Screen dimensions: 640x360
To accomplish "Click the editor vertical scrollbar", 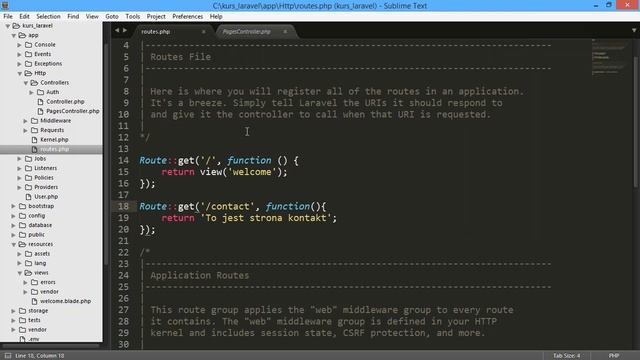I will pyautogui.click(x=635, y=122).
